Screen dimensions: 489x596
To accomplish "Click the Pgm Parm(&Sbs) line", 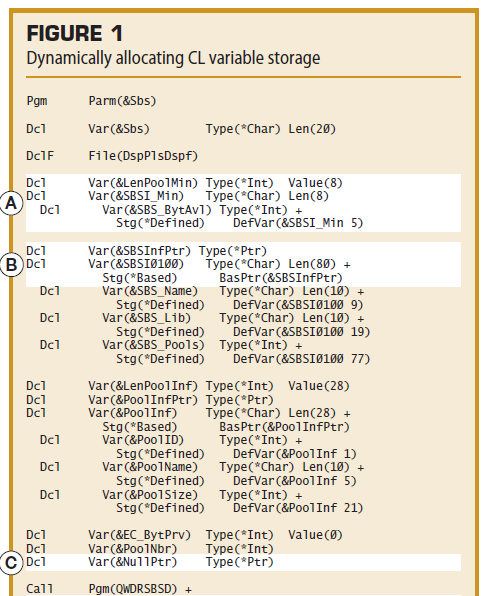I will pos(91,101).
